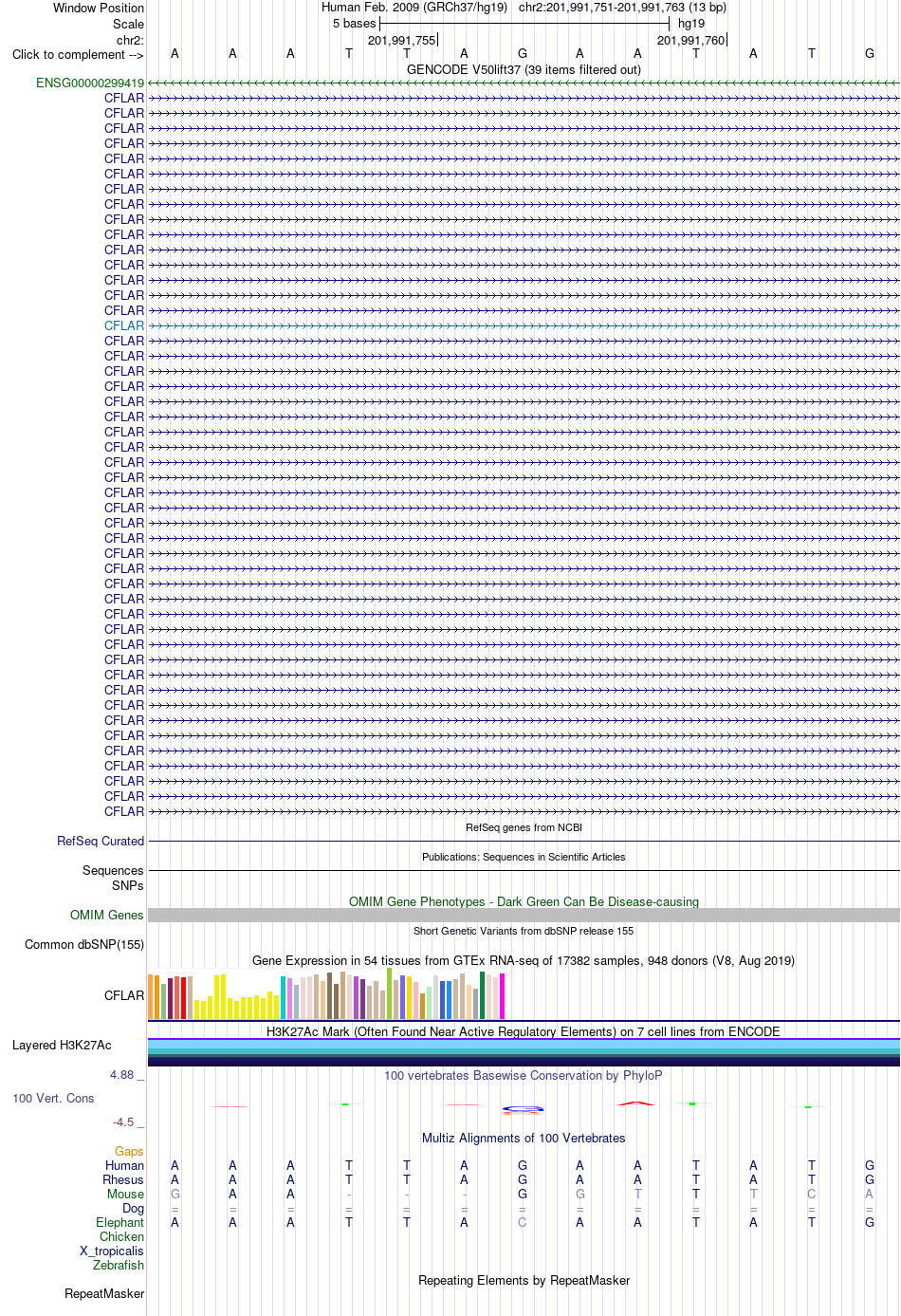The height and width of the screenshot is (1316, 901).
Task: Click the 'Click to complement -->' label
Action: point(78,54)
